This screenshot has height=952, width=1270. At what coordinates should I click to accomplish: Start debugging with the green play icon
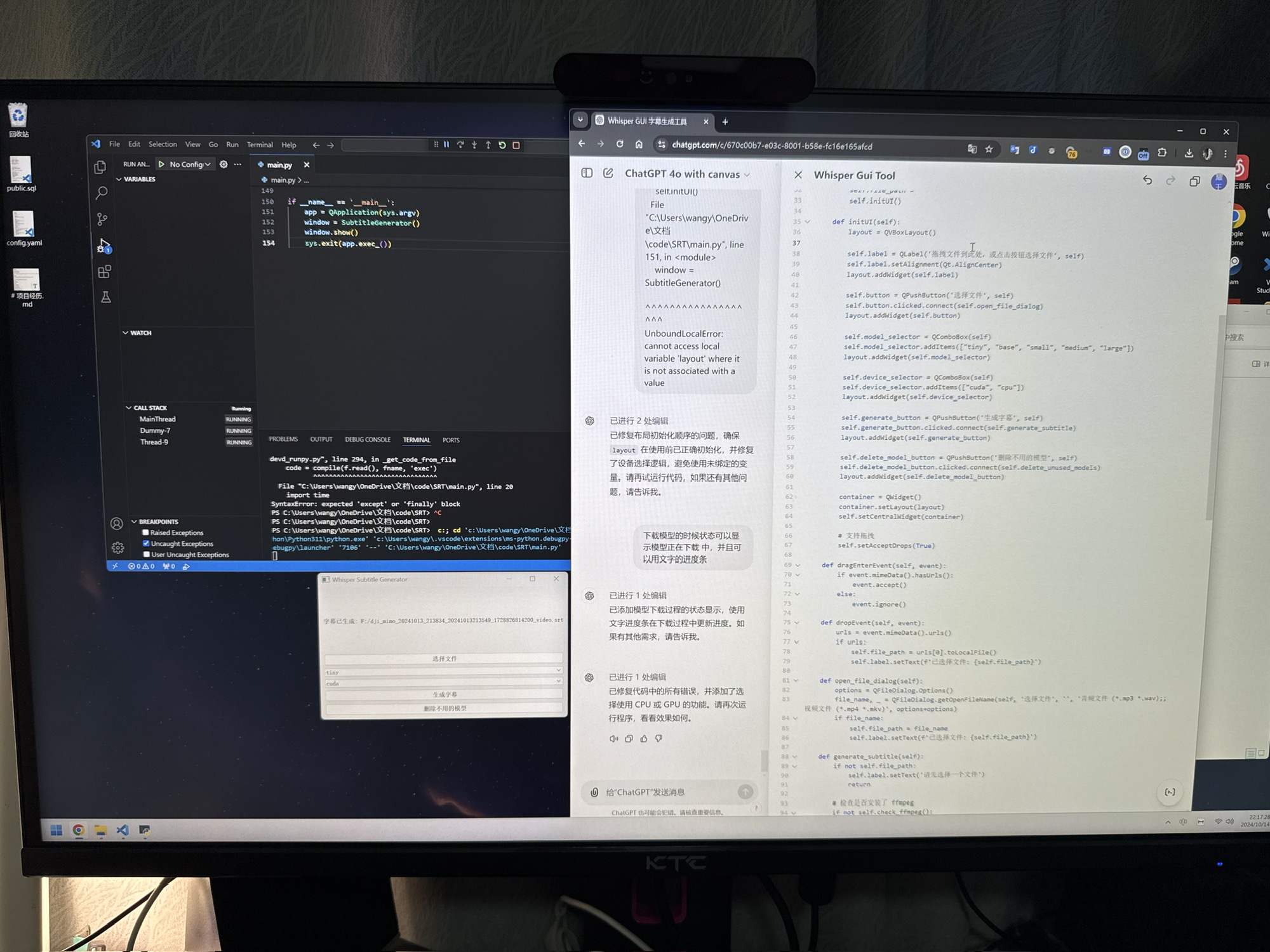coord(162,164)
